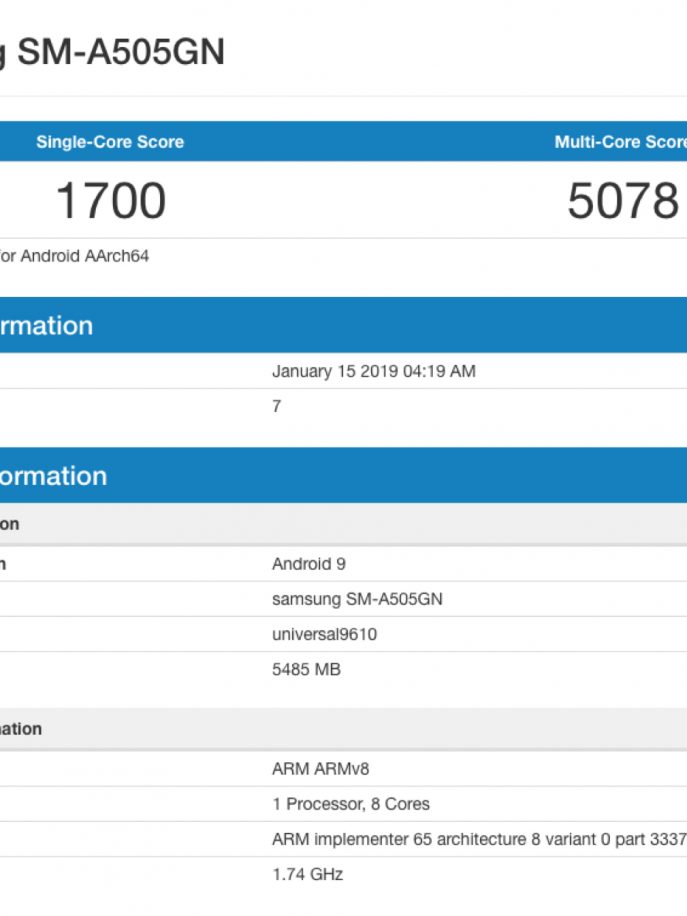Select the upload date January 15 2019
The height and width of the screenshot is (916, 687).
point(373,371)
